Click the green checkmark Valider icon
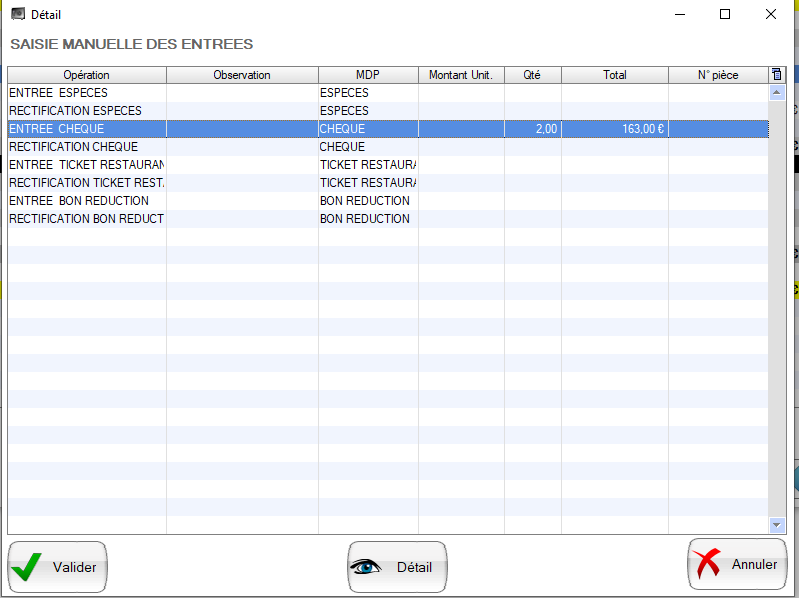 (x=27, y=567)
